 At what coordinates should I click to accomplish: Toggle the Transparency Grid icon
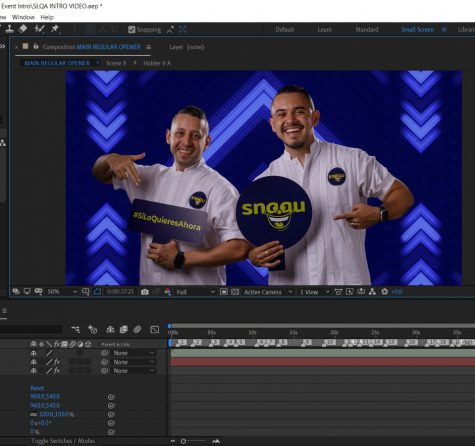pos(235,292)
